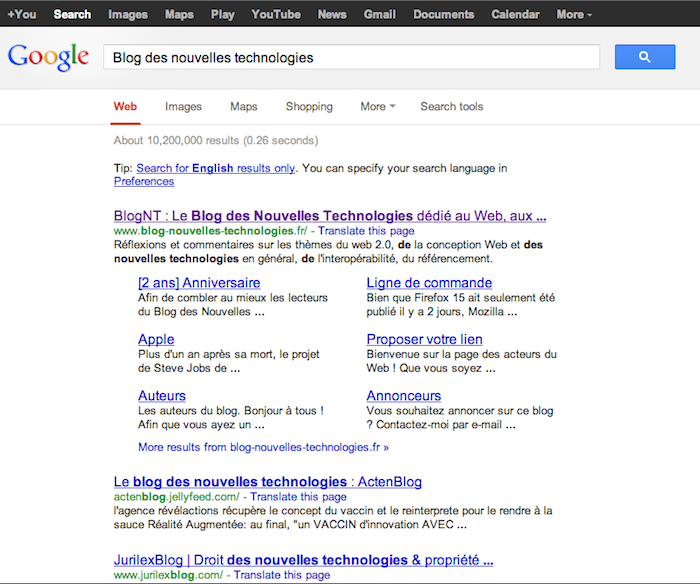Image resolution: width=700 pixels, height=584 pixels.
Task: Translate the jurilexblog.com page
Action: [282, 575]
